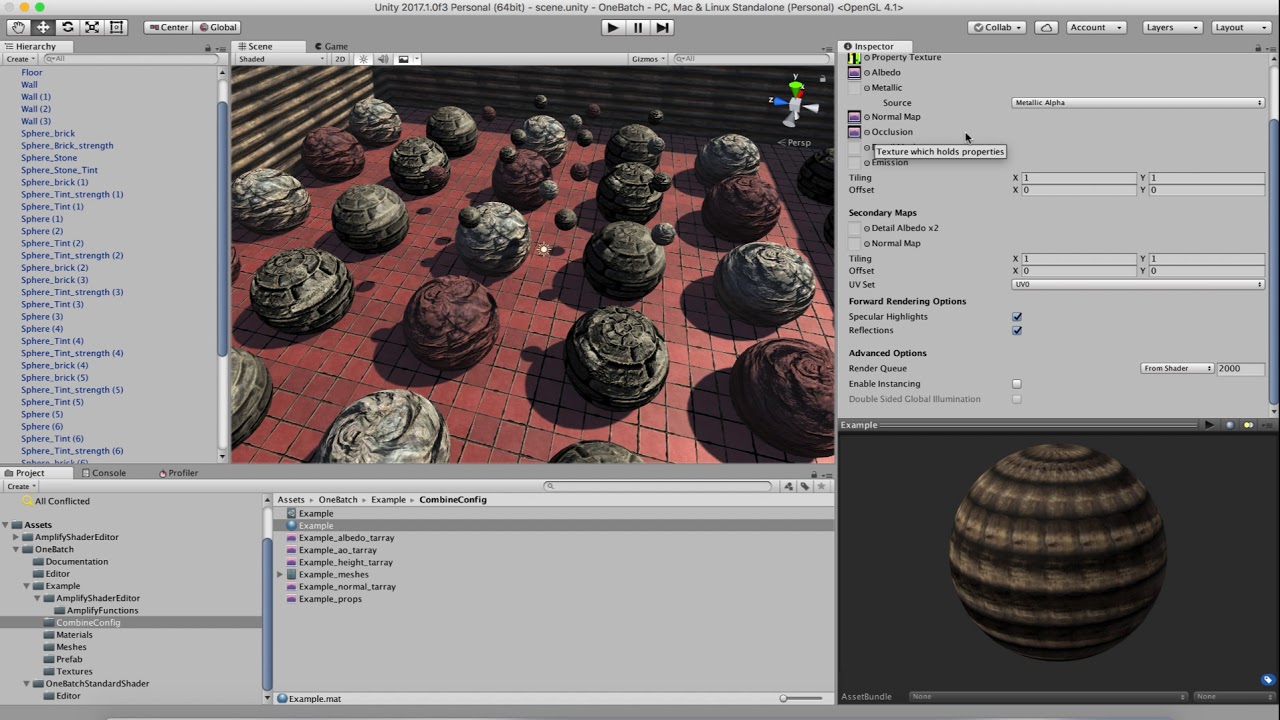Click the blue asset label tag icon
The image size is (1280, 720).
tap(1268, 680)
